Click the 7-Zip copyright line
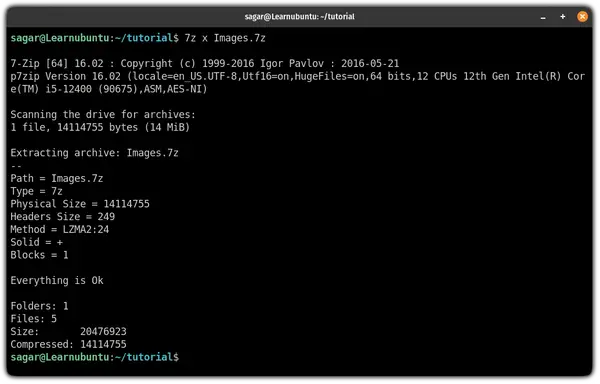 [205, 63]
